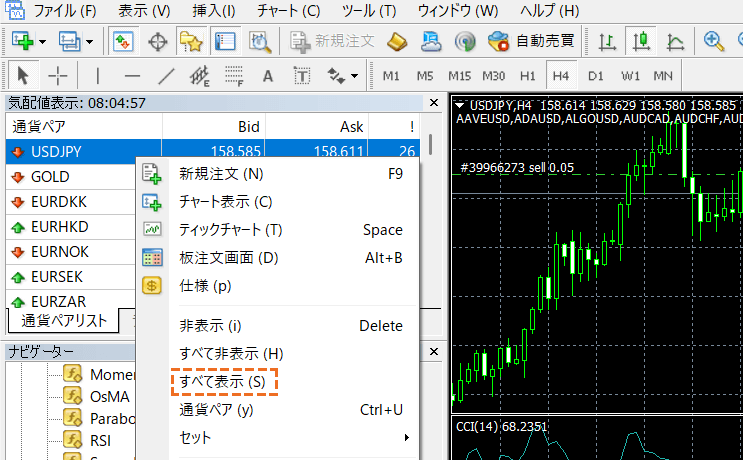743x460 pixels.
Task: Toggle candlestick chart display mode
Action: [641, 42]
